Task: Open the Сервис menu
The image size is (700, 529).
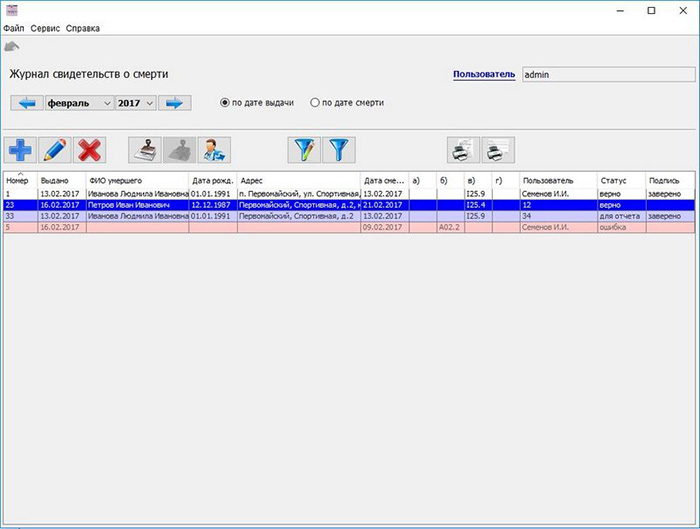Action: [45, 29]
